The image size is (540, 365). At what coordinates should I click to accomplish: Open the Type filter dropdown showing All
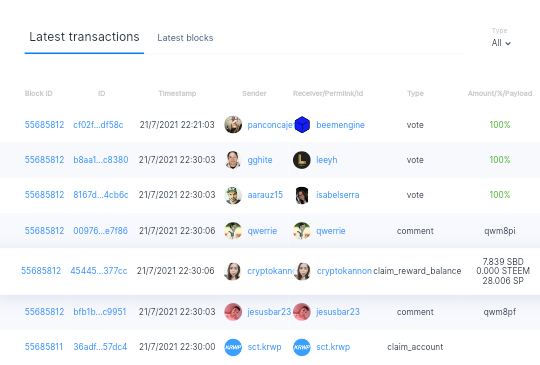501,43
